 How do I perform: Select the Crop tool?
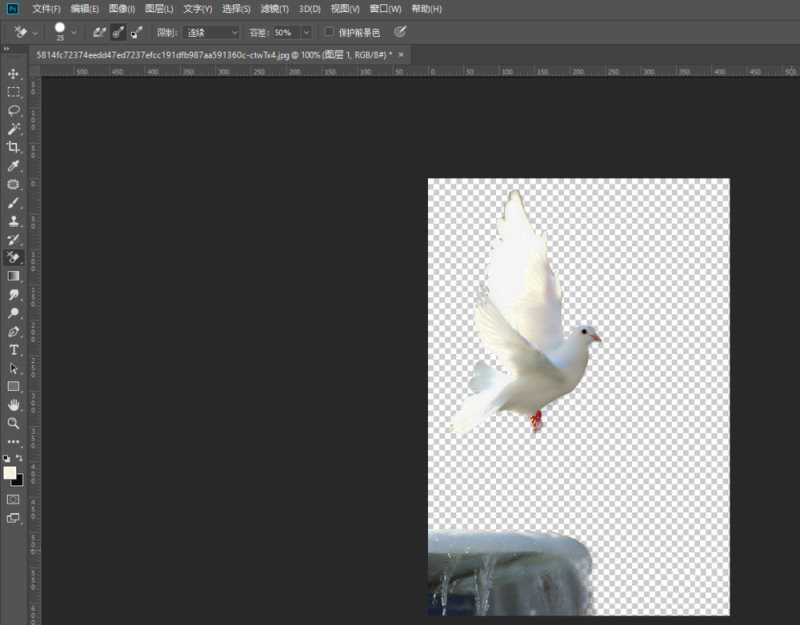[14, 147]
